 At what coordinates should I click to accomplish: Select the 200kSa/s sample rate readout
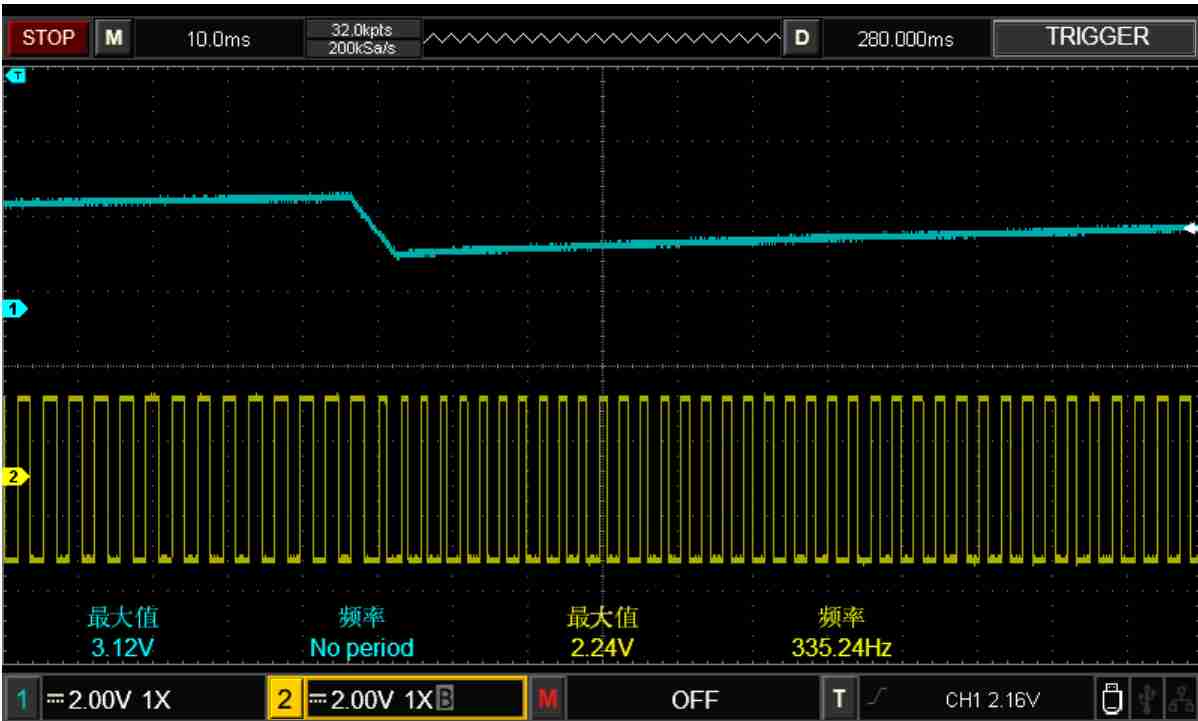tap(362, 48)
